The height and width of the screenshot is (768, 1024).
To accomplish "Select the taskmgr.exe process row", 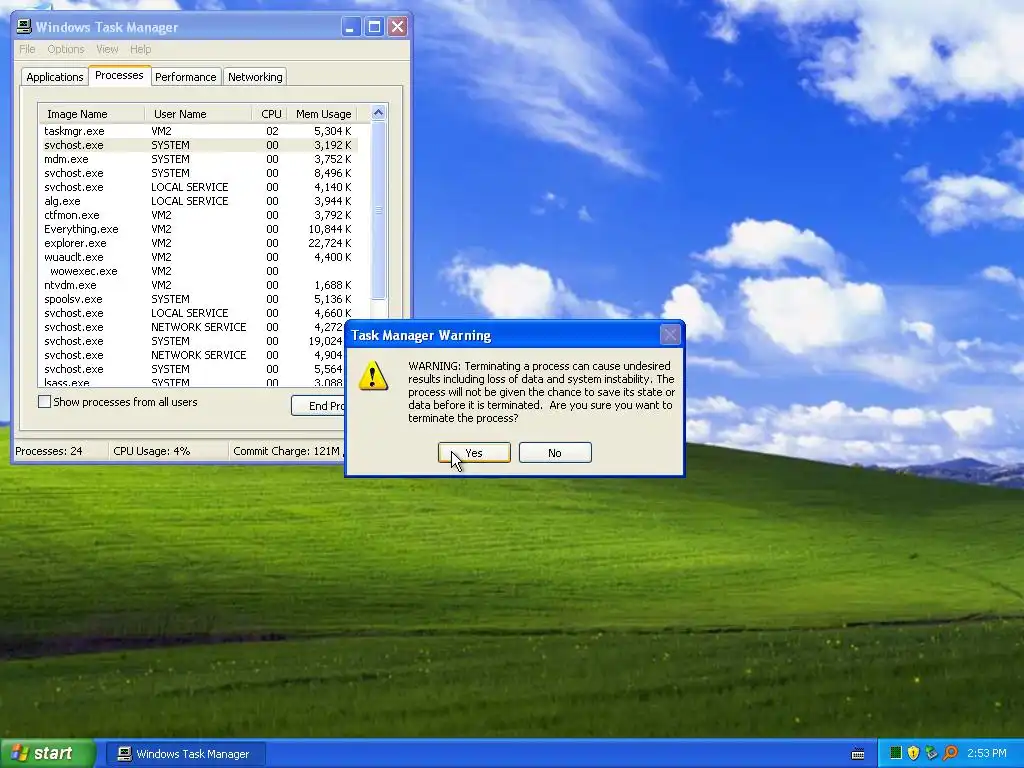I will (198, 131).
